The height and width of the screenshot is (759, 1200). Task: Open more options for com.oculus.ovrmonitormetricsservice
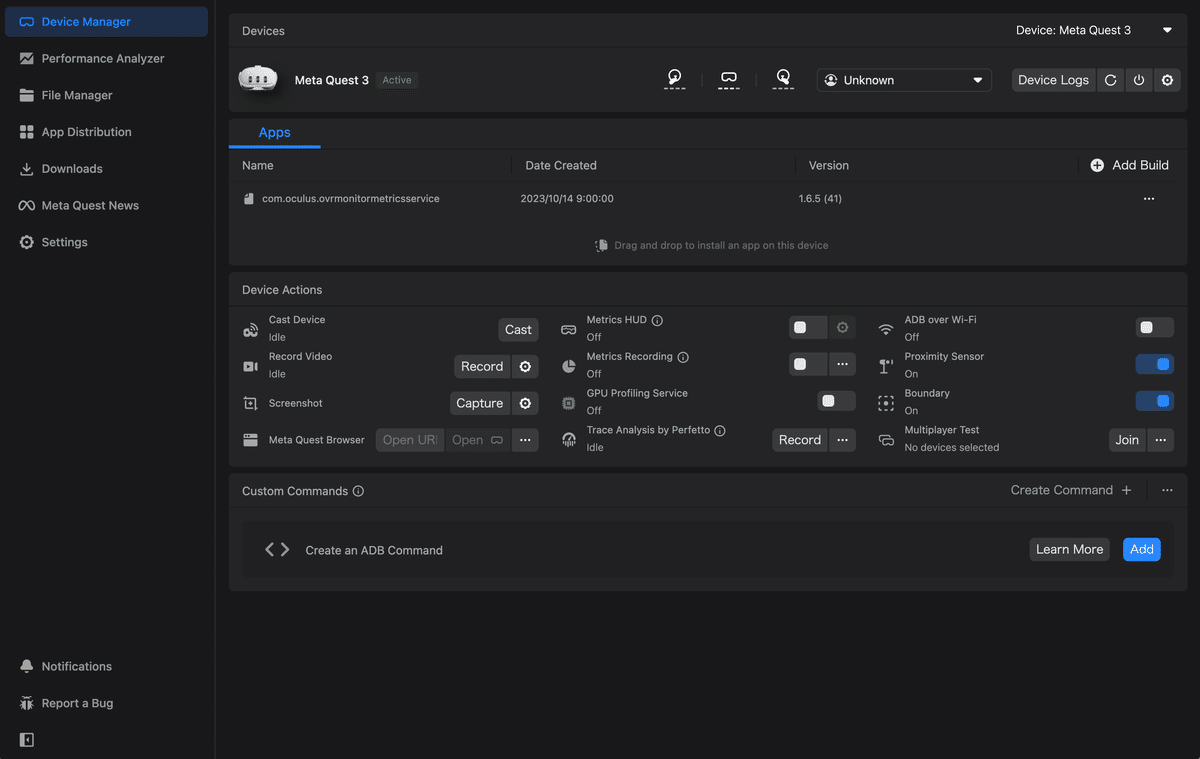click(x=1149, y=199)
